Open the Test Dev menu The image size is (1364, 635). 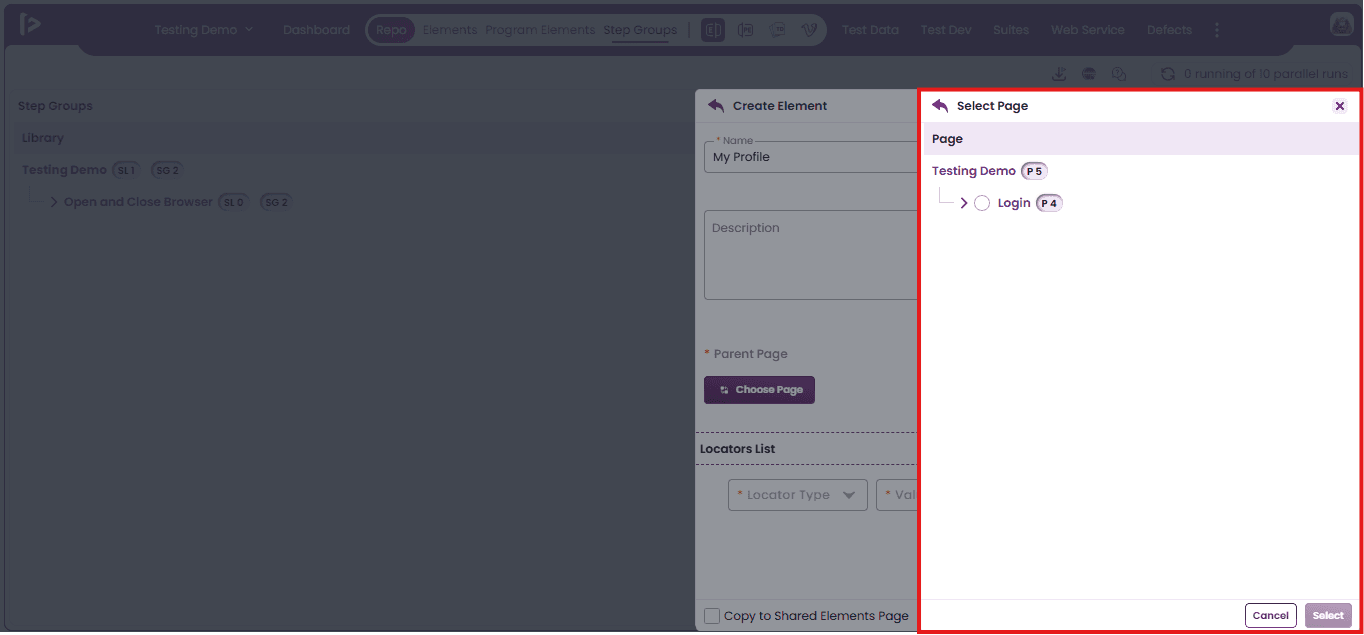(946, 30)
